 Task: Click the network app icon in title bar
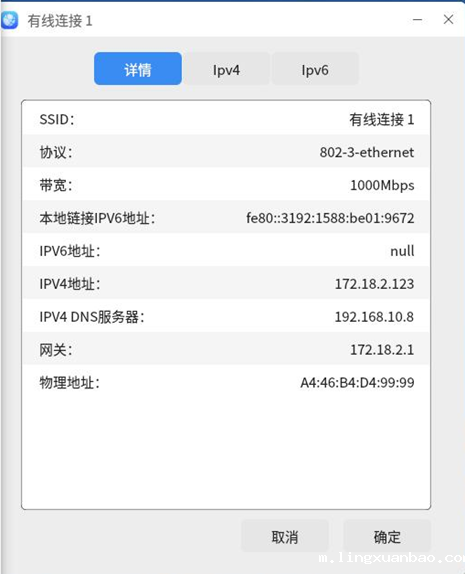(x=9, y=20)
